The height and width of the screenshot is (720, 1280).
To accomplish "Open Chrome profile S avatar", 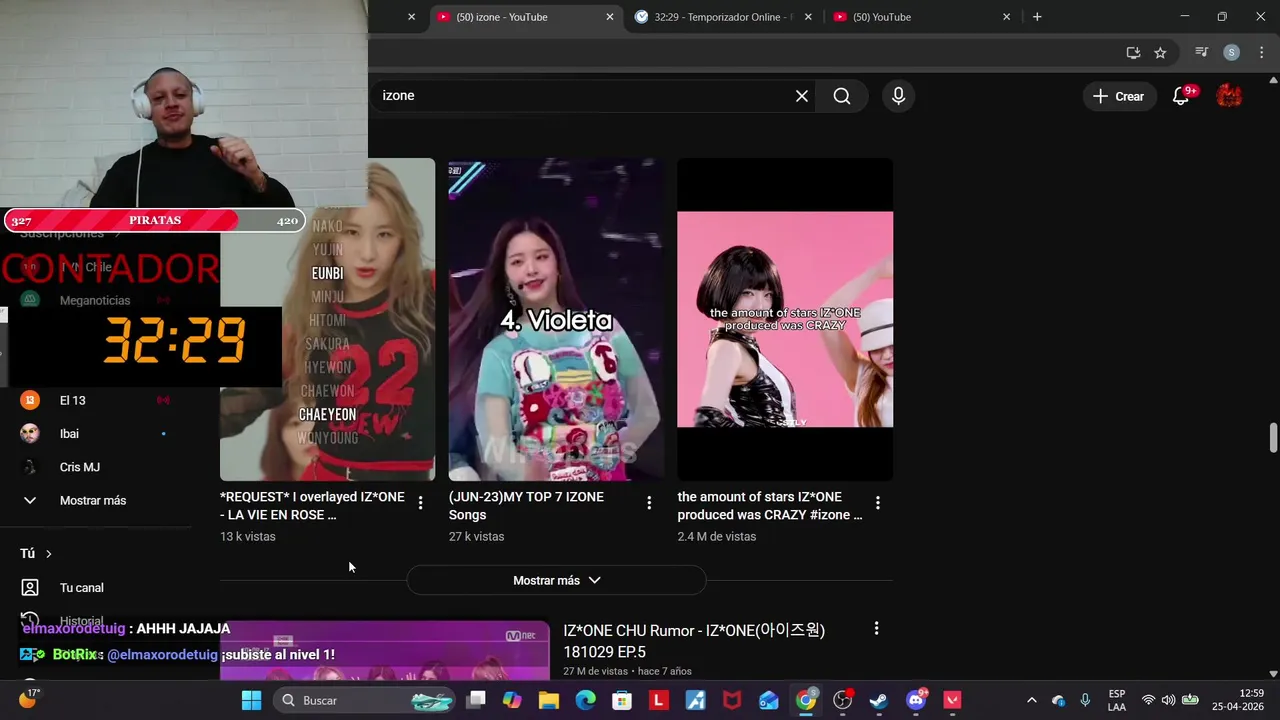I will 1232,53.
